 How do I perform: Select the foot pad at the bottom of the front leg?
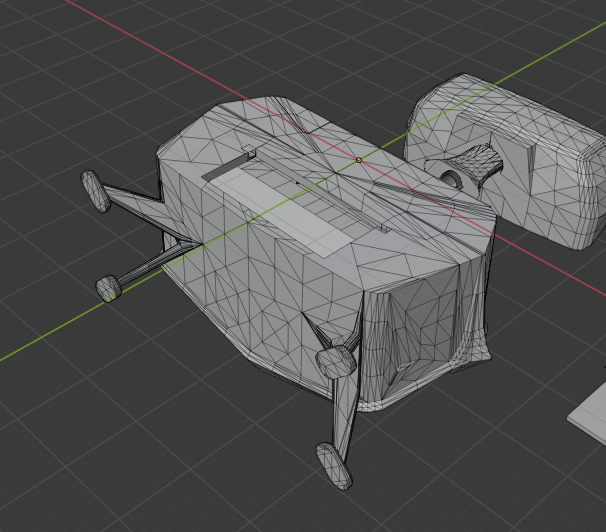pos(334,467)
